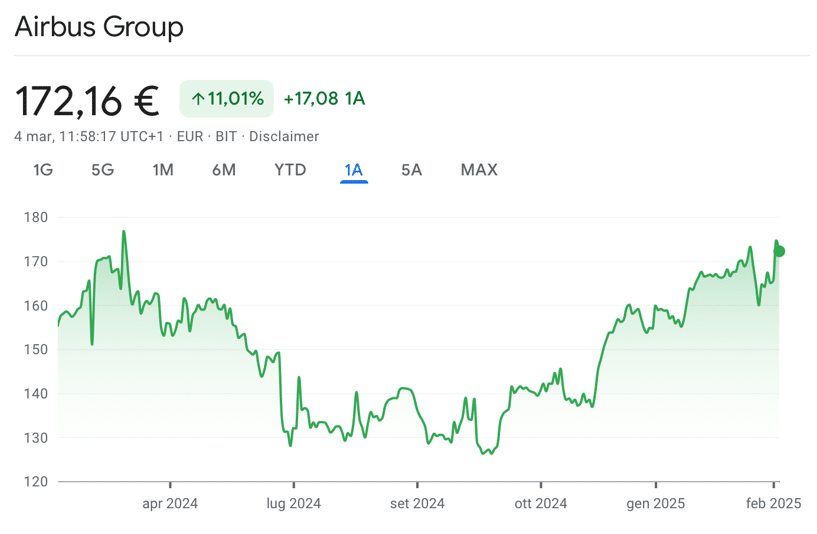This screenshot has height=534, width=817.
Task: Click the 4 mar timestamp text
Action: (89, 136)
